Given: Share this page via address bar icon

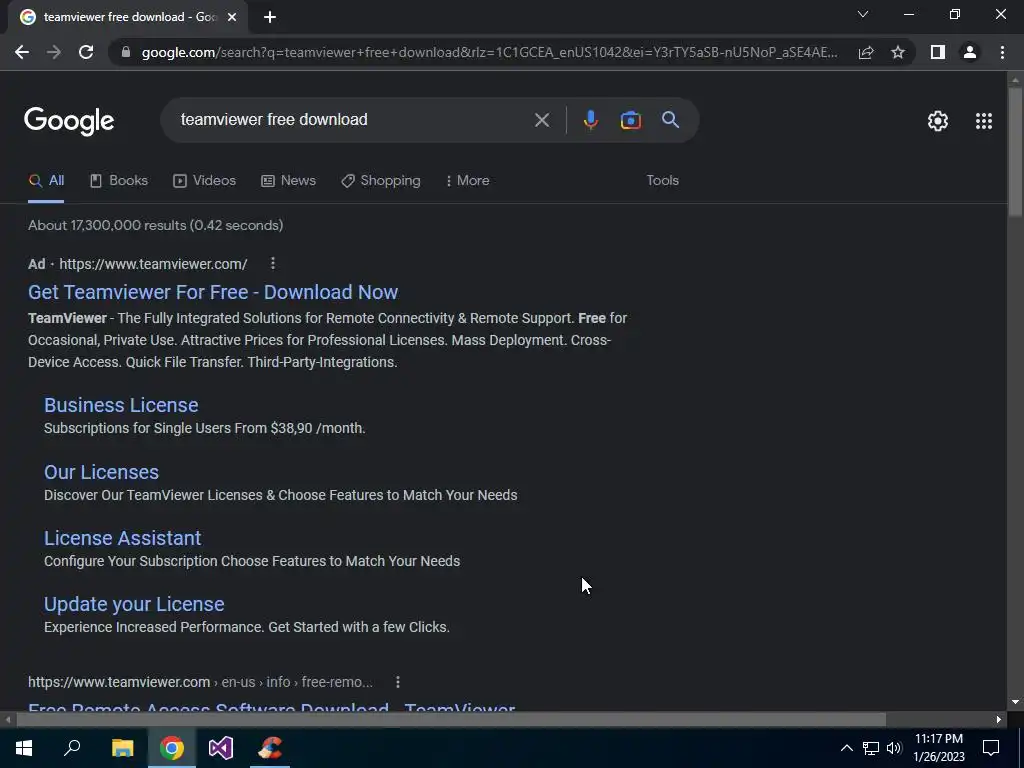Looking at the screenshot, I should (866, 52).
